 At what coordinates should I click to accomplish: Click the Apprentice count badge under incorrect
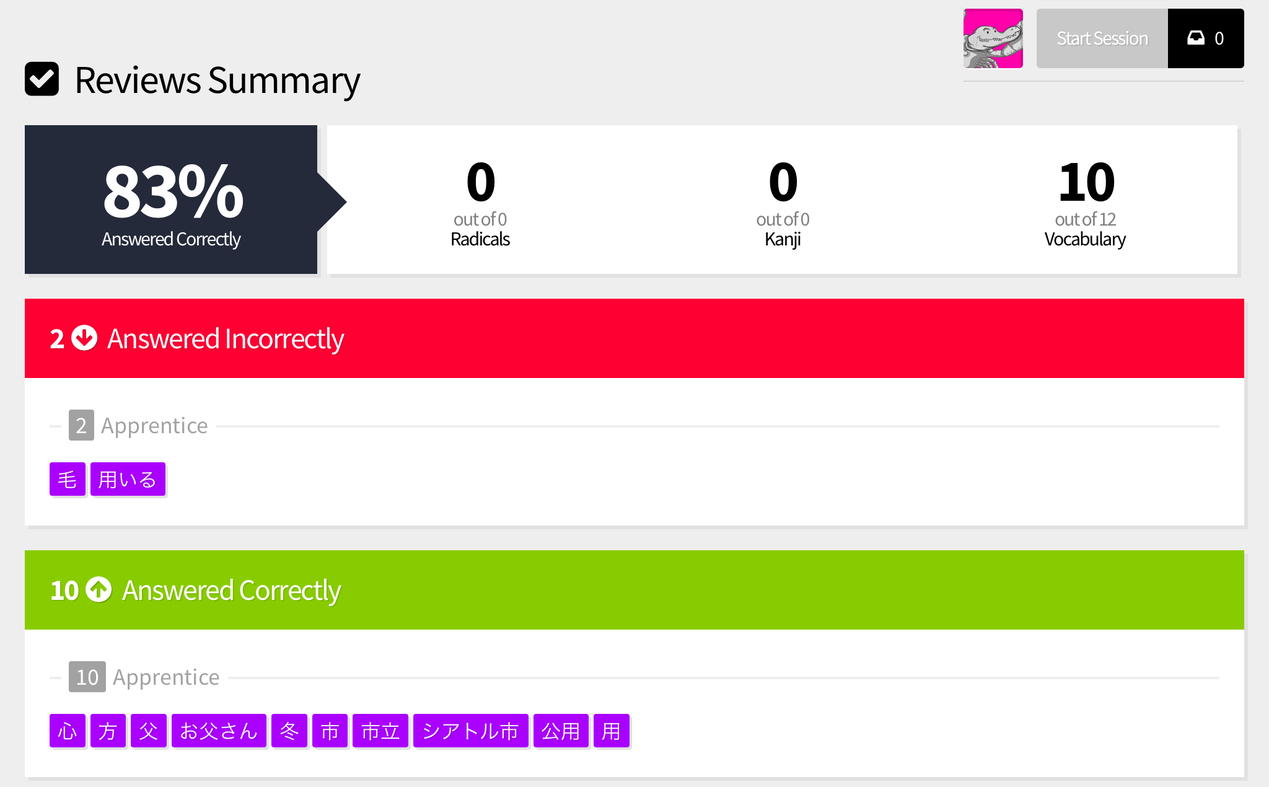81,426
